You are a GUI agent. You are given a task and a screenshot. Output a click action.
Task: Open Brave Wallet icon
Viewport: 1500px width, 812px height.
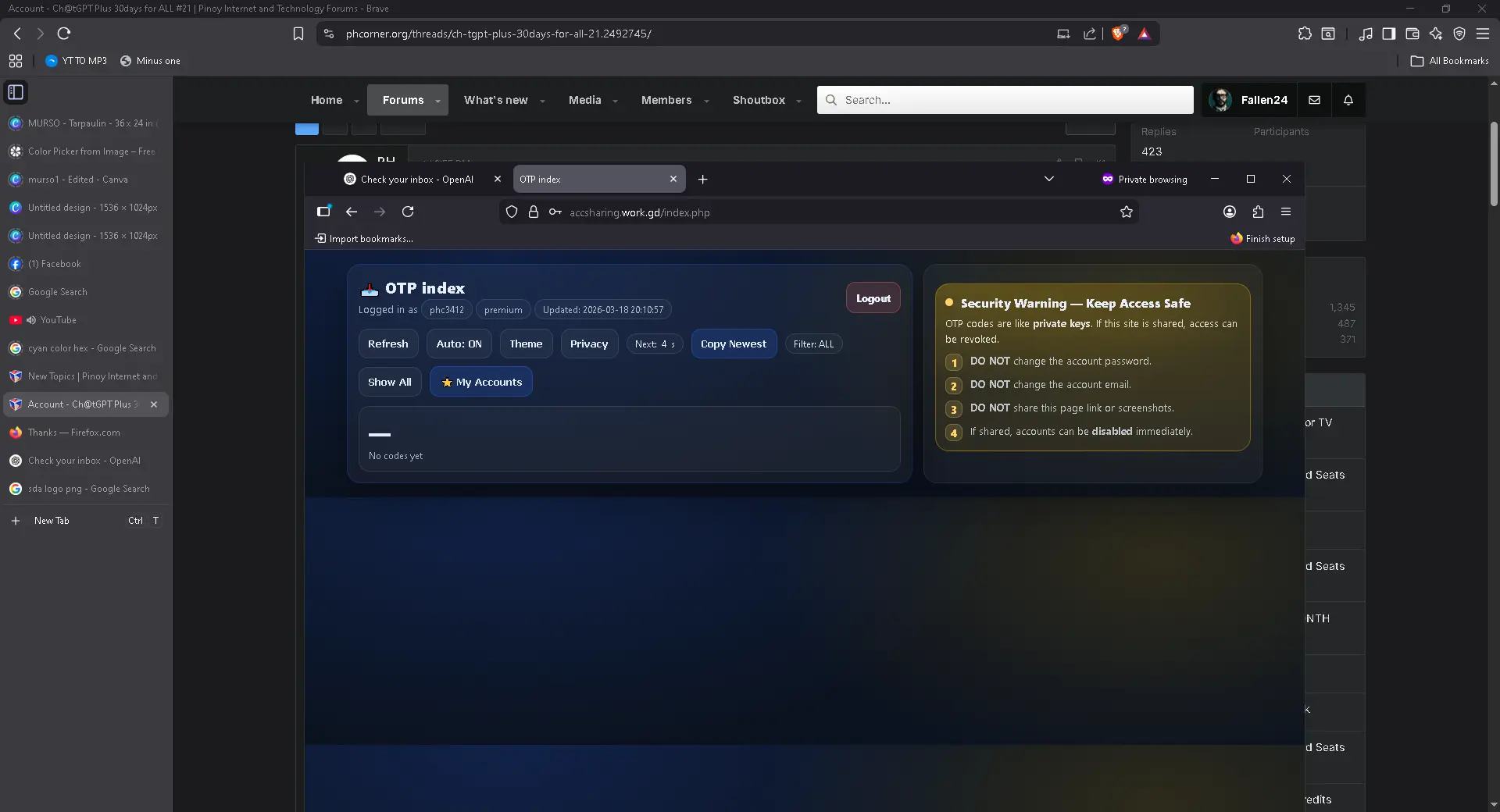click(x=1412, y=34)
